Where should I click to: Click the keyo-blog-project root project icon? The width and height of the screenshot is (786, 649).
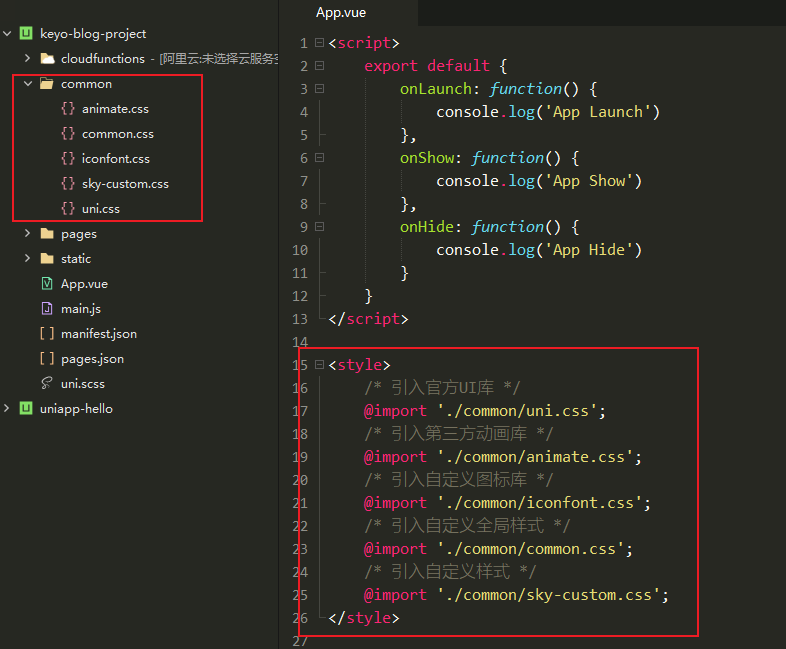(x=26, y=34)
